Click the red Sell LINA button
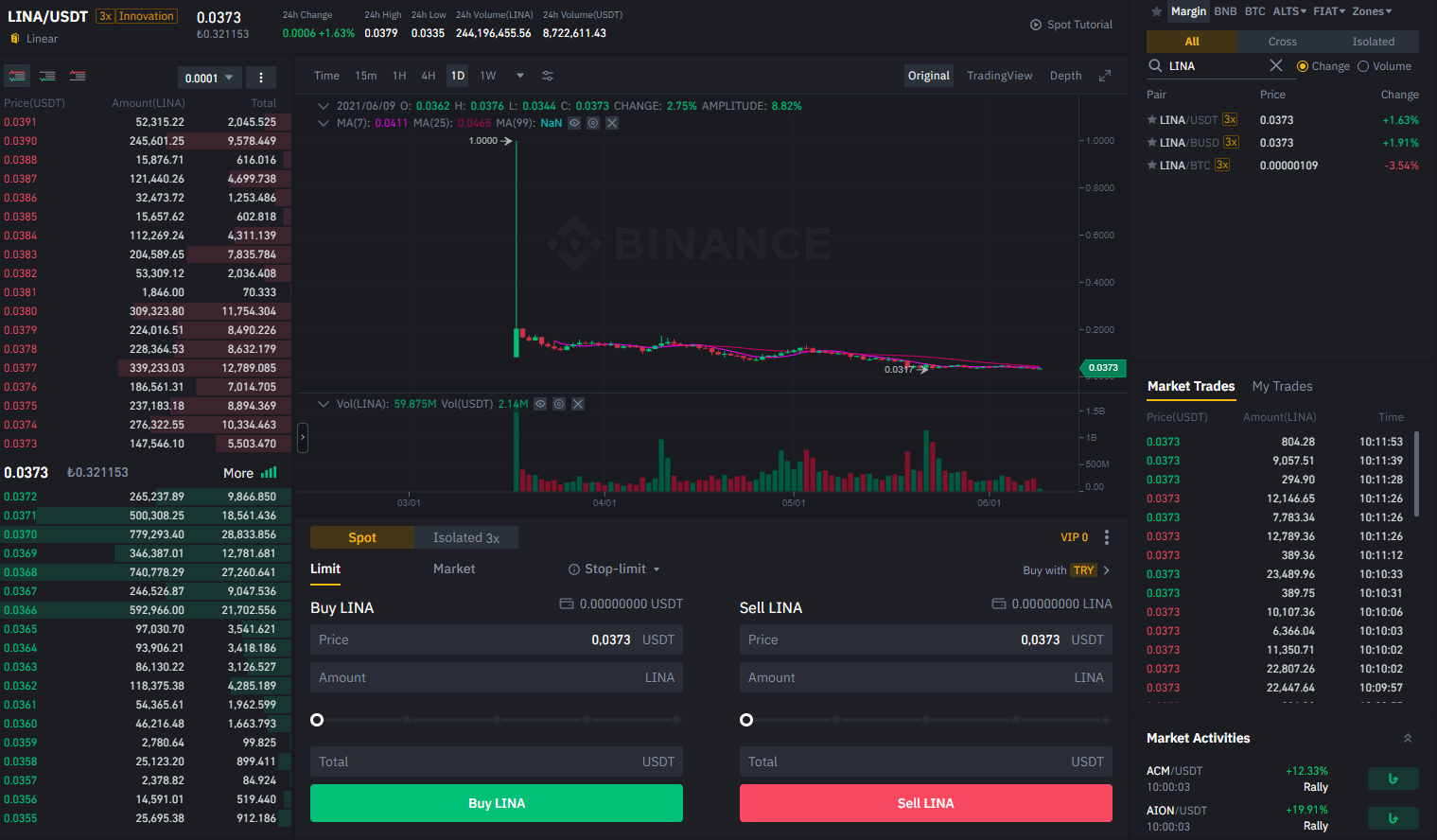 click(926, 803)
